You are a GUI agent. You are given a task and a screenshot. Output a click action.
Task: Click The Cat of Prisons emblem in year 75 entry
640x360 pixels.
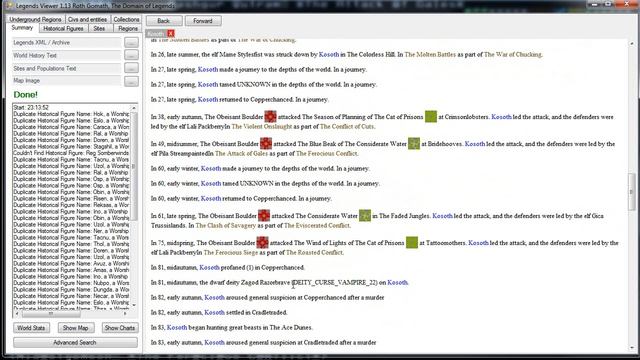412,242
